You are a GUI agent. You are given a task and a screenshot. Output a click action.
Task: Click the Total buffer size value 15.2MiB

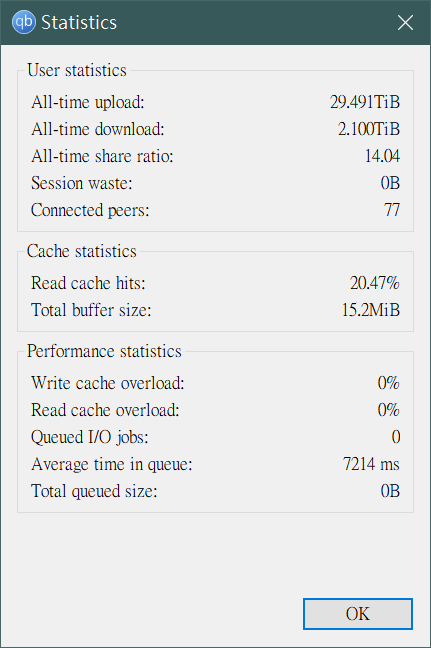coord(371,310)
